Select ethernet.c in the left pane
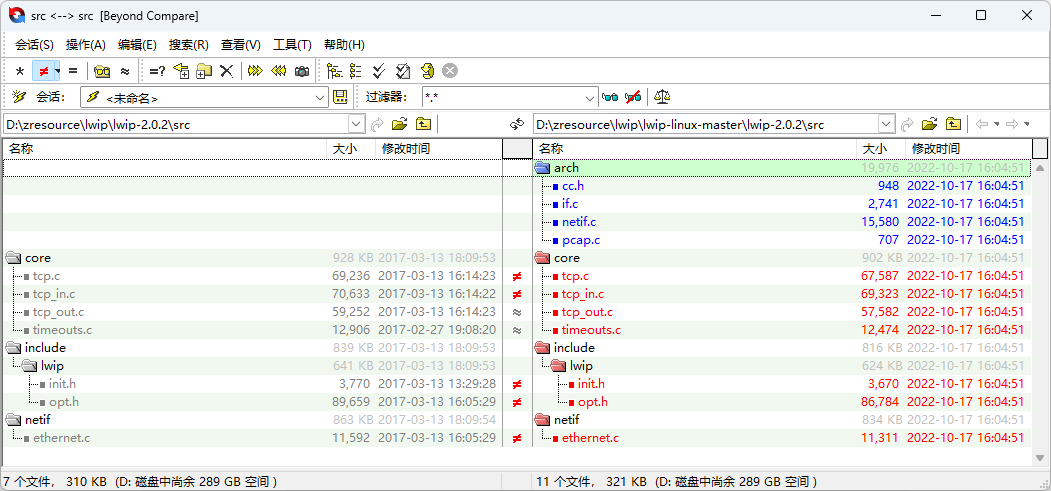 [253, 438]
